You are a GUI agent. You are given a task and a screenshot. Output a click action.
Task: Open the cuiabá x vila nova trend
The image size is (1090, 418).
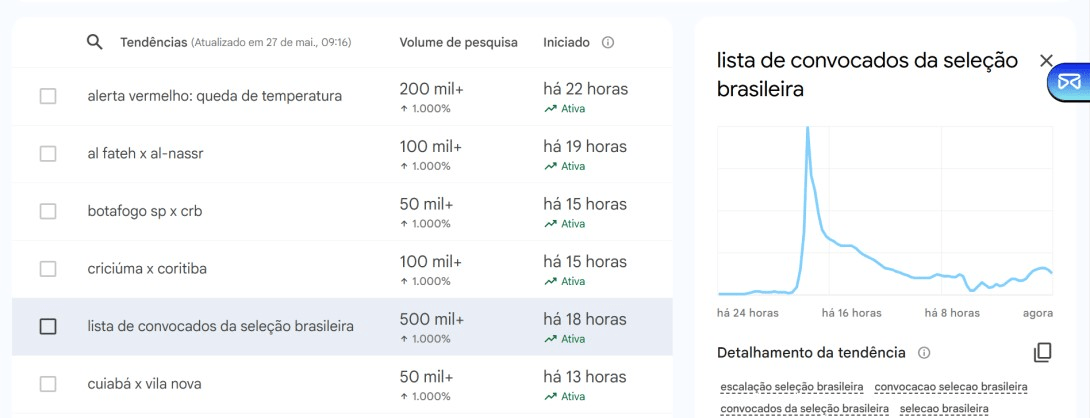145,384
